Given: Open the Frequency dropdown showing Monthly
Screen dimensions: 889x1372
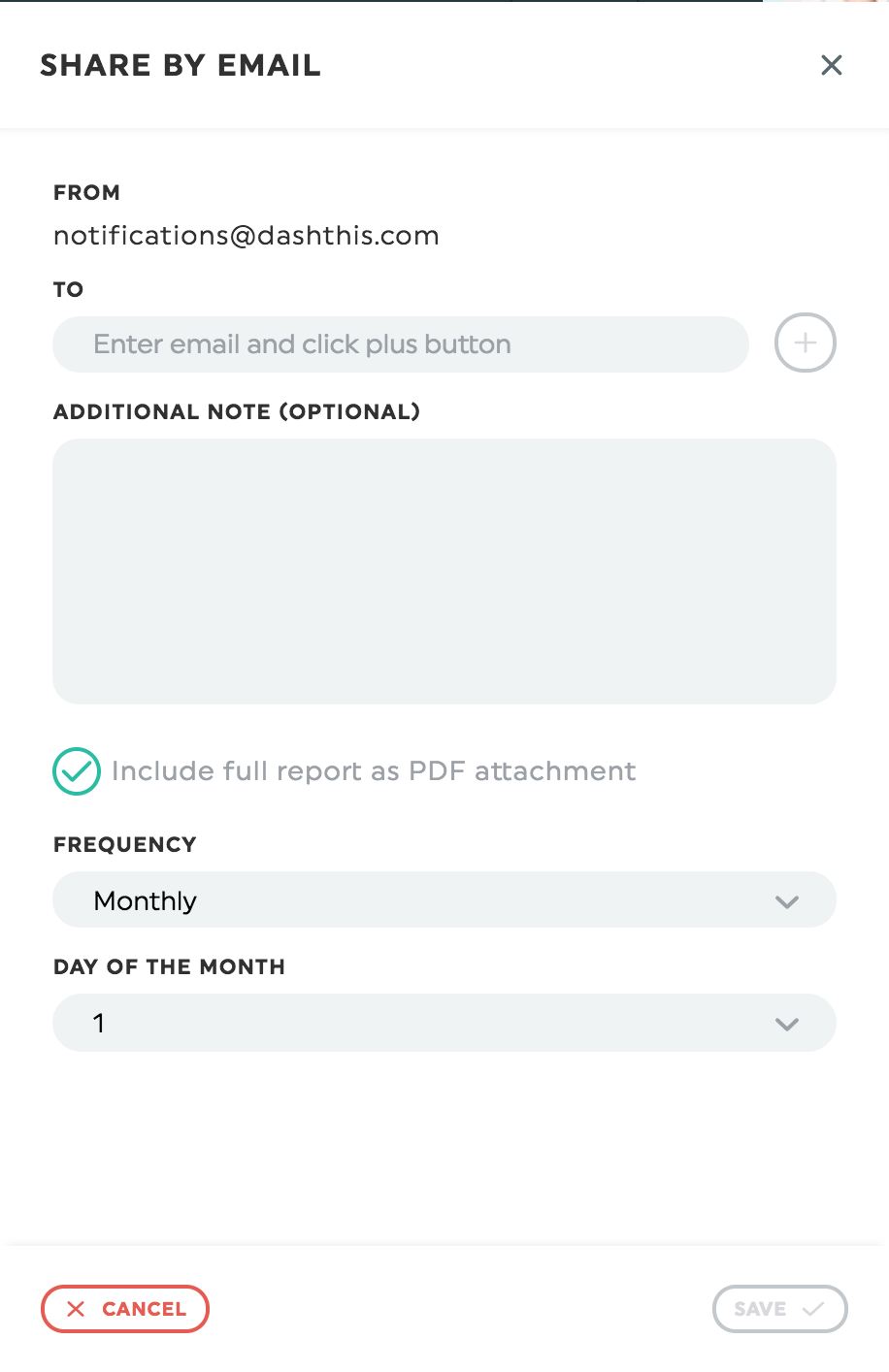Looking at the screenshot, I should tap(444, 900).
